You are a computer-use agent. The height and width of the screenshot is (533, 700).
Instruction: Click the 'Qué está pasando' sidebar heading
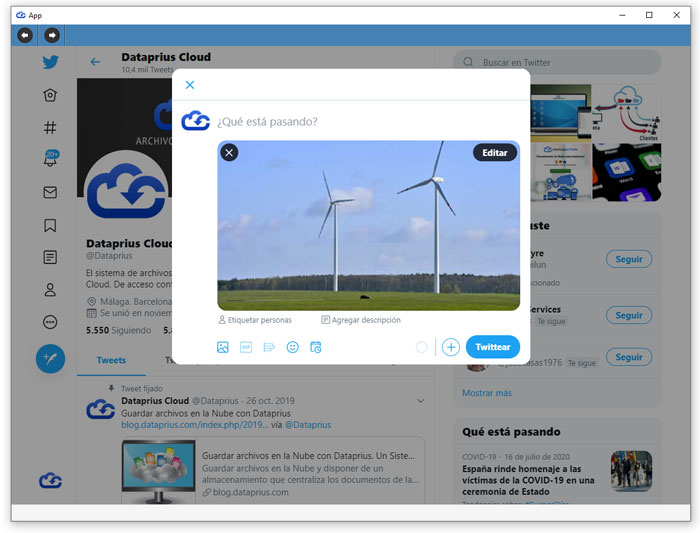(x=511, y=432)
